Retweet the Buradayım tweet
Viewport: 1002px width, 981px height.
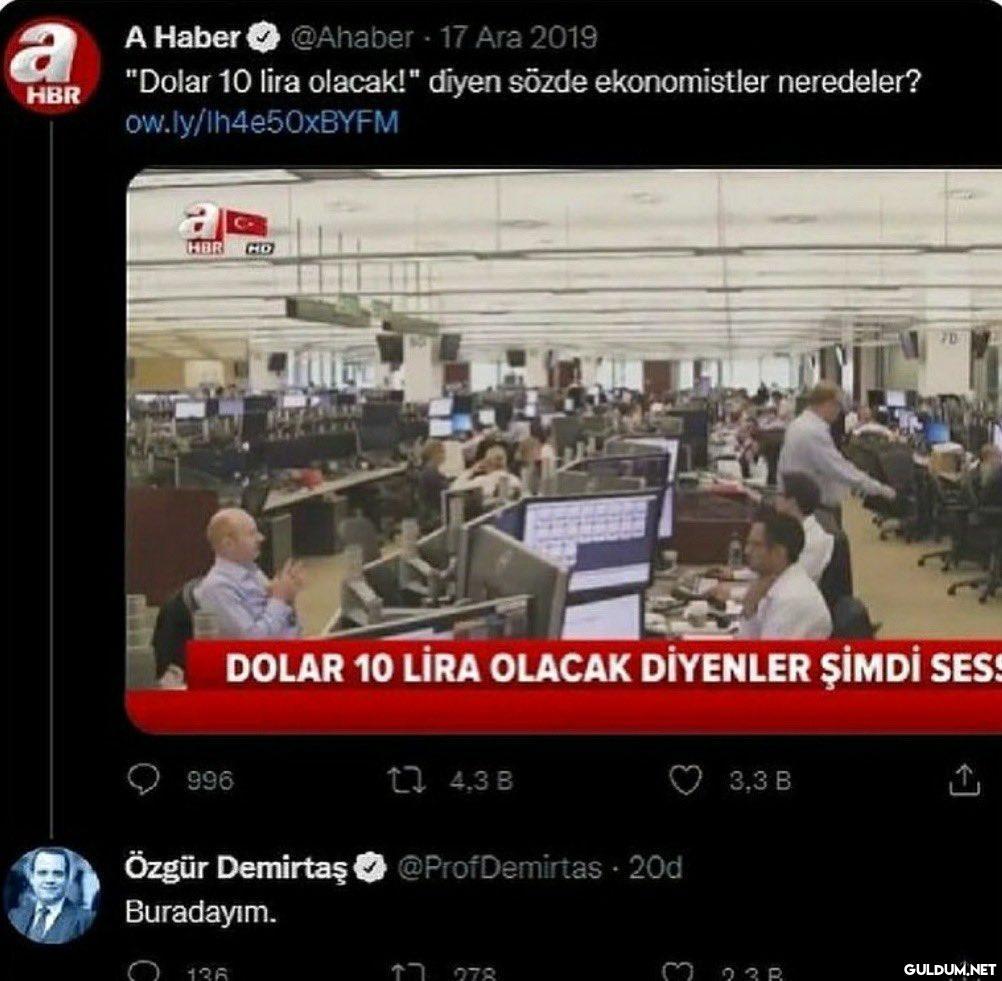(406, 973)
